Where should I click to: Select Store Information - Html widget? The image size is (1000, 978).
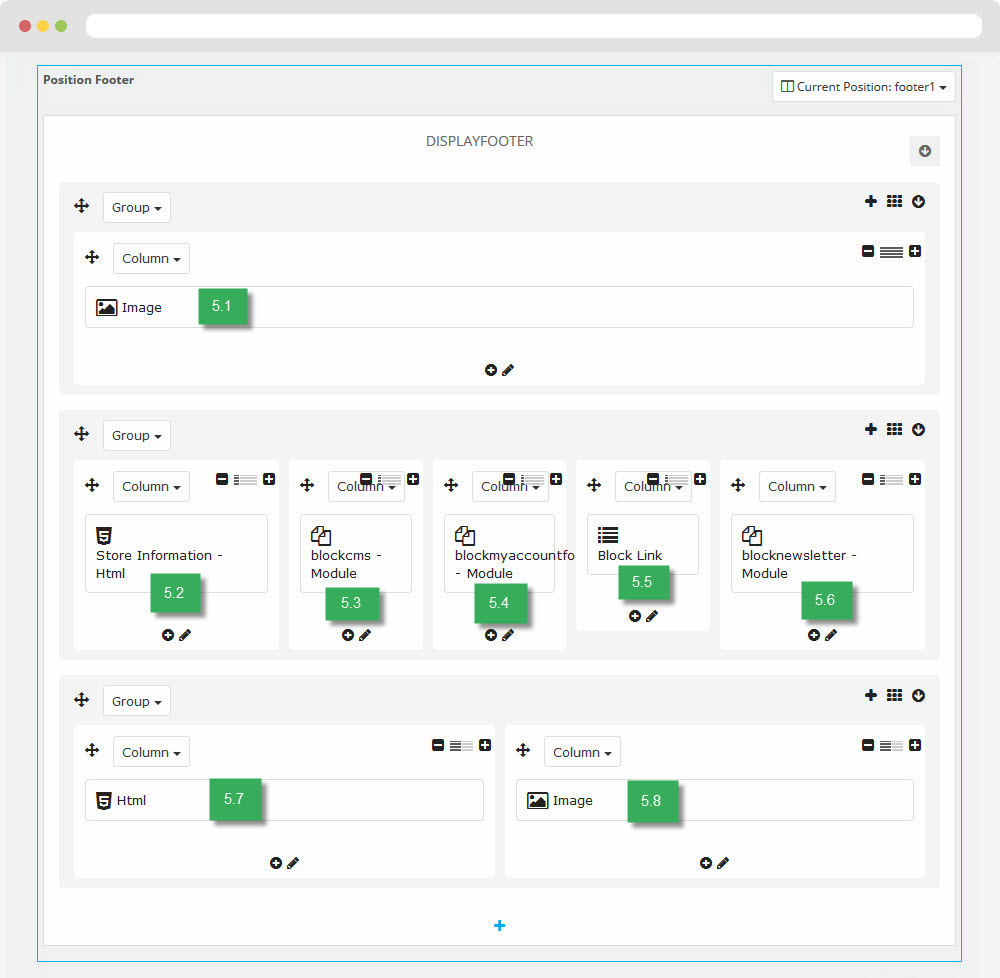(x=177, y=553)
